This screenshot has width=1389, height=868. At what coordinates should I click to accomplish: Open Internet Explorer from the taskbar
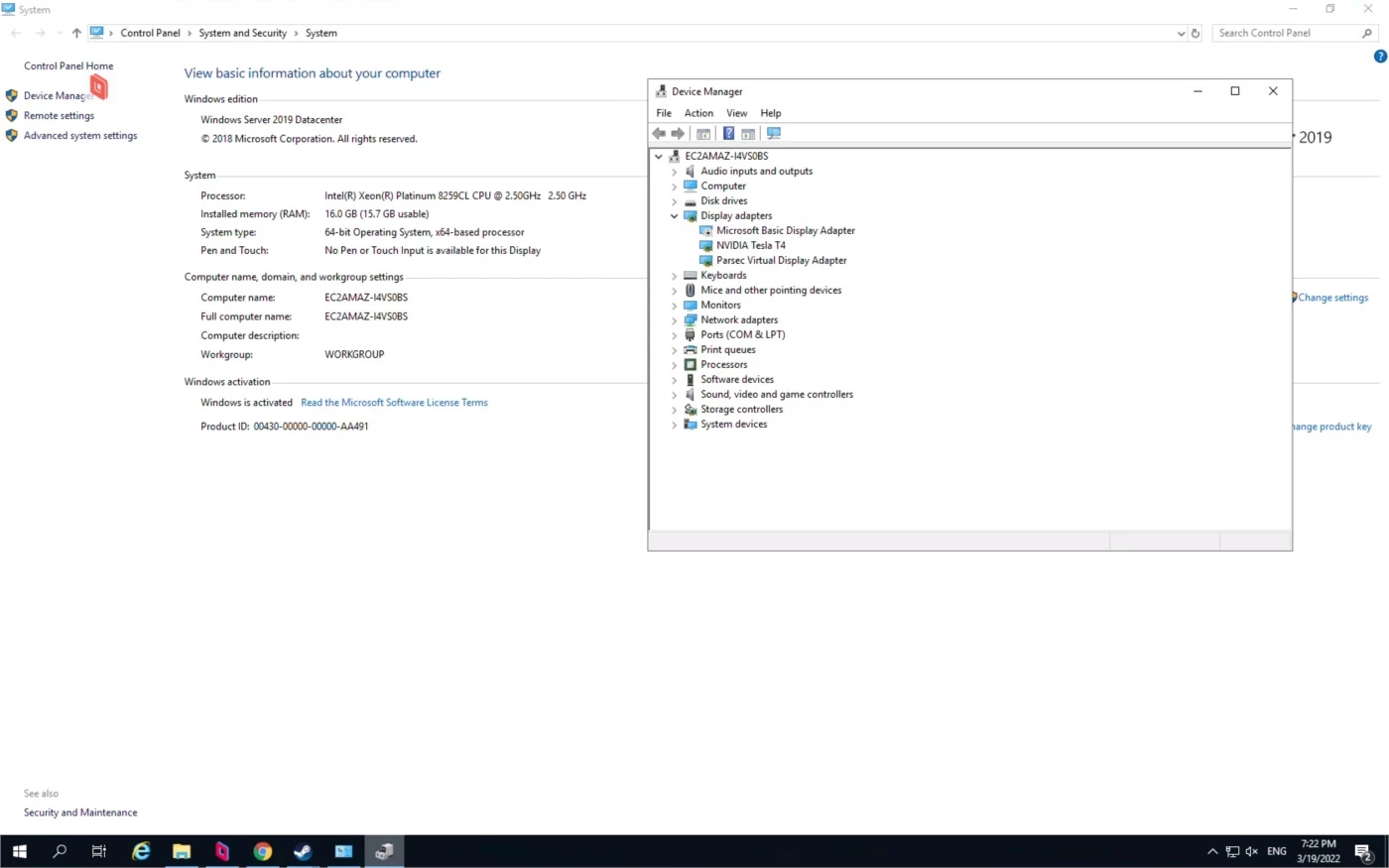tap(141, 851)
